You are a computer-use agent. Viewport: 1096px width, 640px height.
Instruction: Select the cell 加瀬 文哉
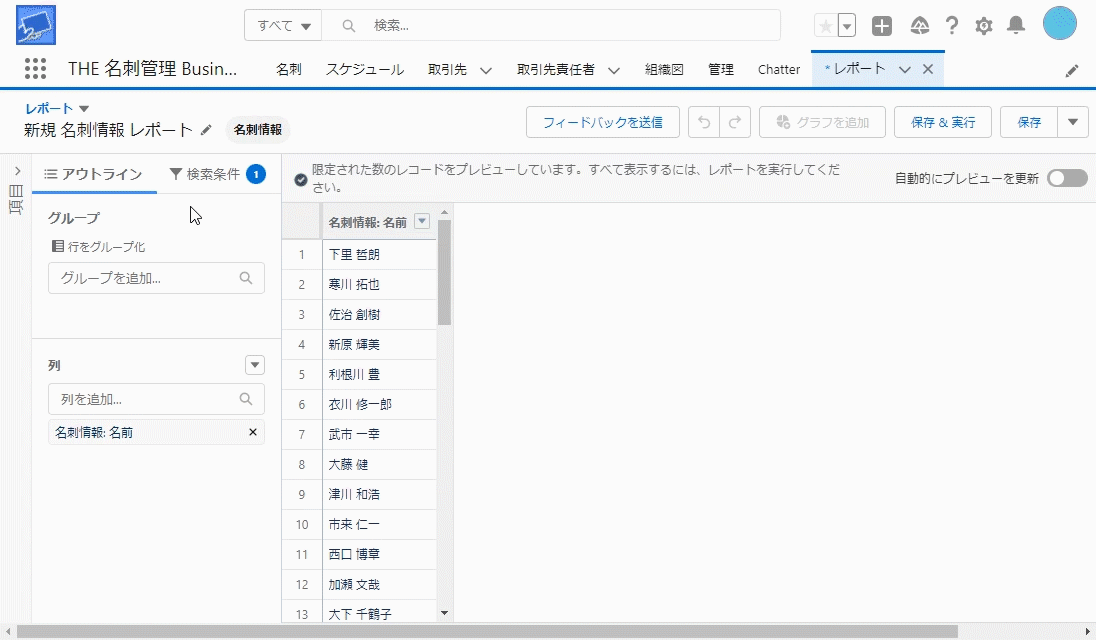click(x=380, y=585)
